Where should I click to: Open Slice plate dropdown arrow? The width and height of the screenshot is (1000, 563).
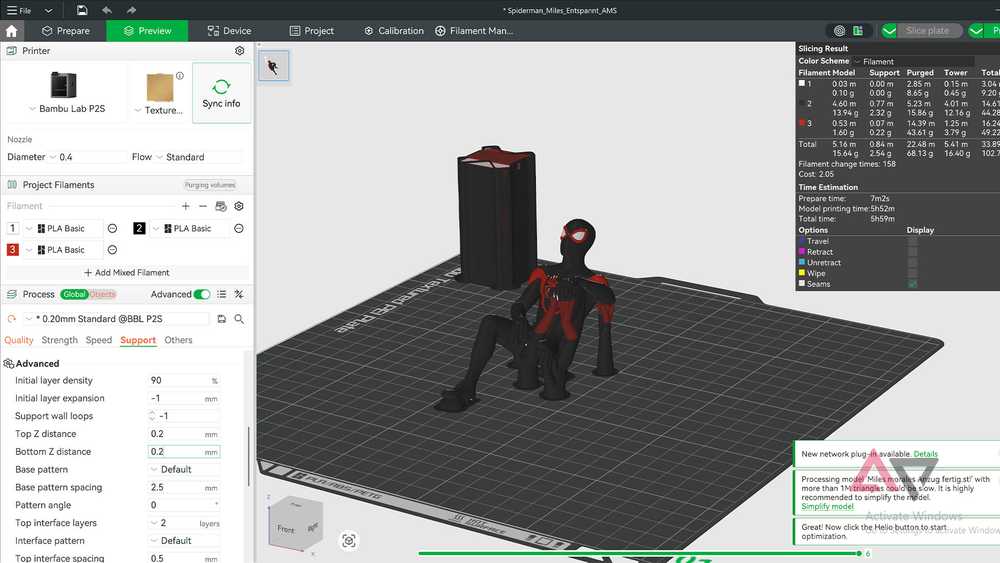(889, 31)
